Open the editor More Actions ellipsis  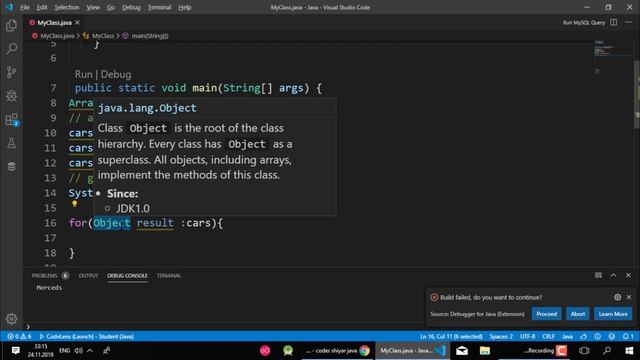[629, 22]
